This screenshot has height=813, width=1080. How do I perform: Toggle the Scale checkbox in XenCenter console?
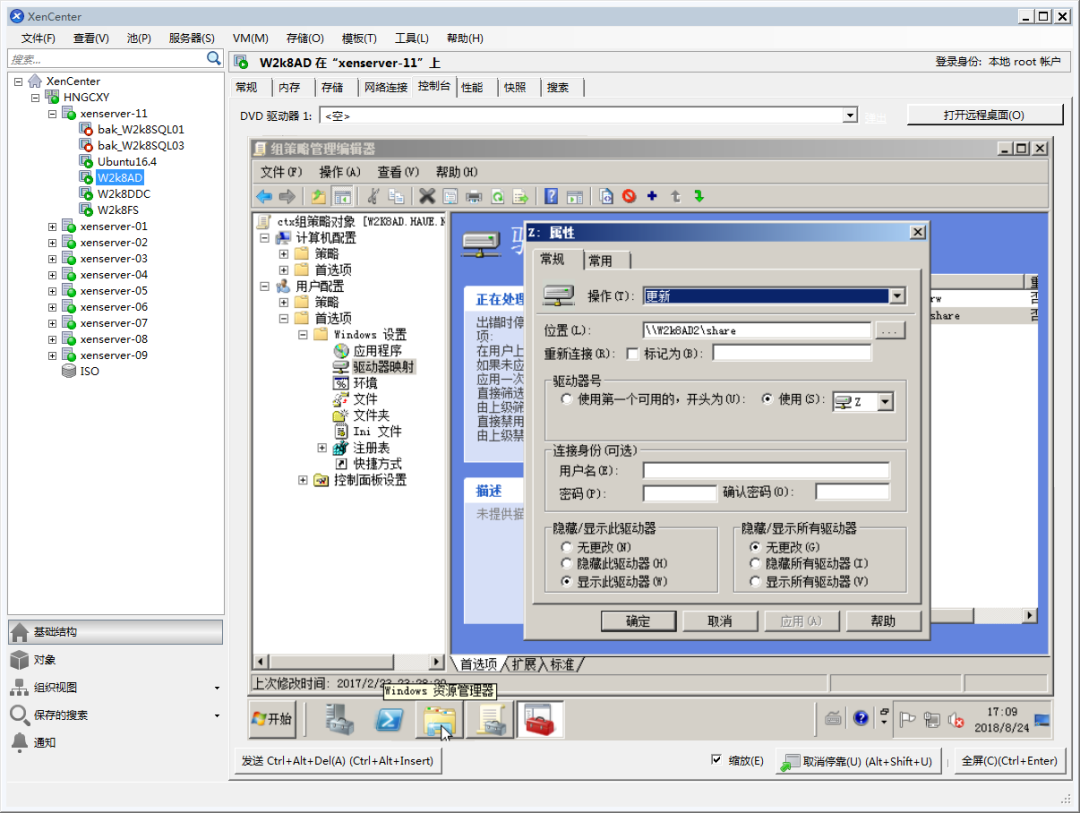click(x=716, y=760)
